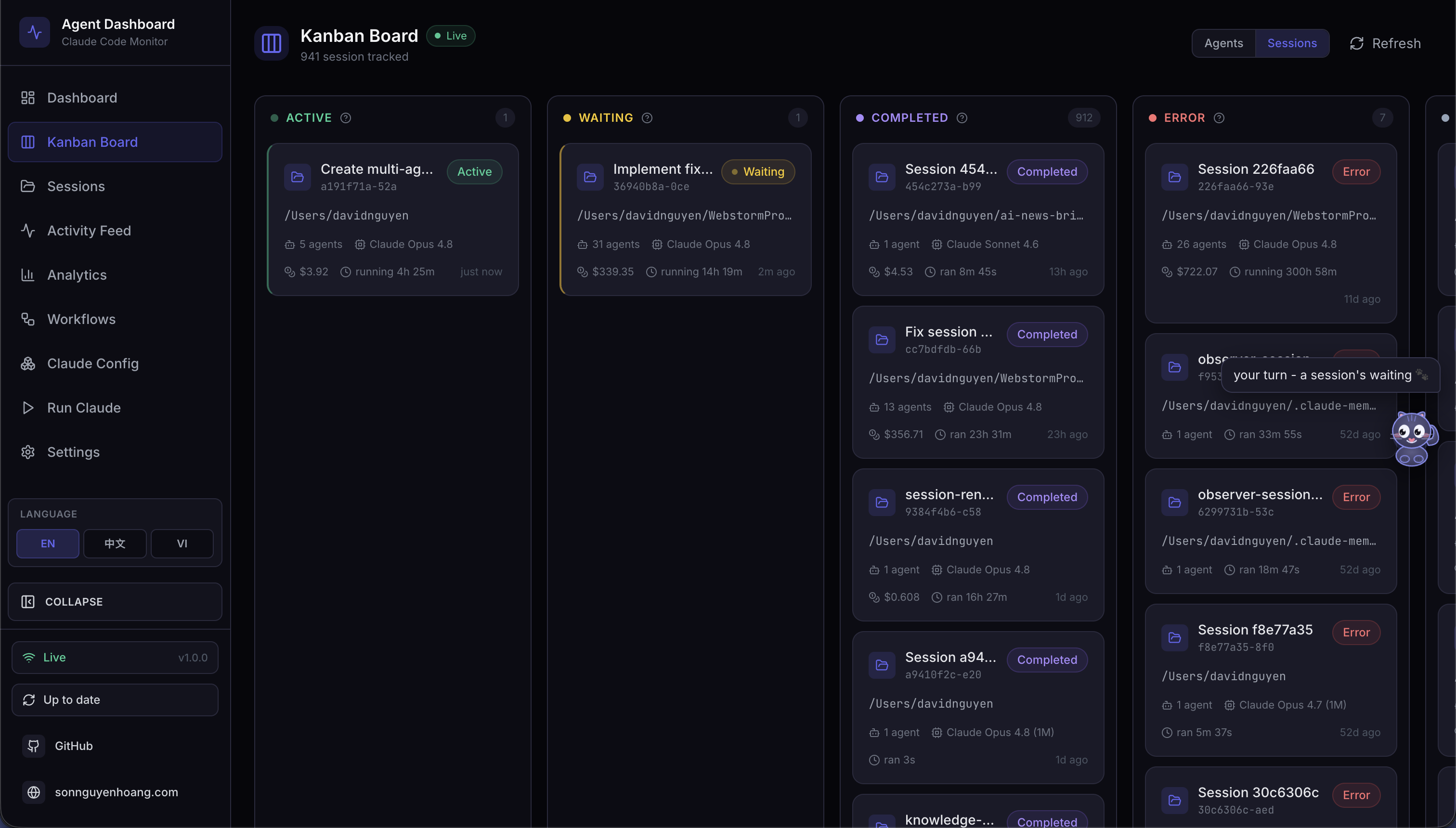The height and width of the screenshot is (828, 1456).
Task: Switch to the Agents view
Action: tap(1224, 43)
